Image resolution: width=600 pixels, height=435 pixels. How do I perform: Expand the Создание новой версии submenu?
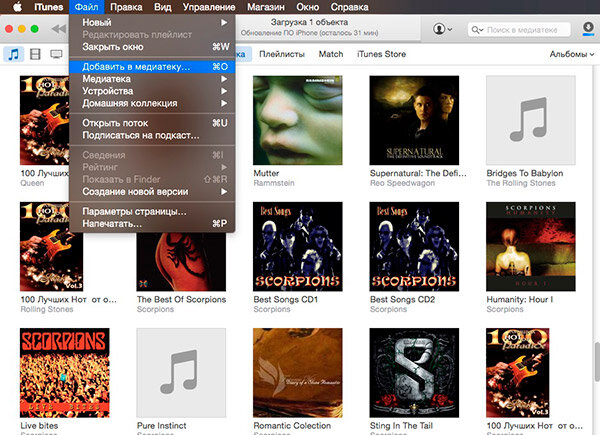[x=152, y=192]
